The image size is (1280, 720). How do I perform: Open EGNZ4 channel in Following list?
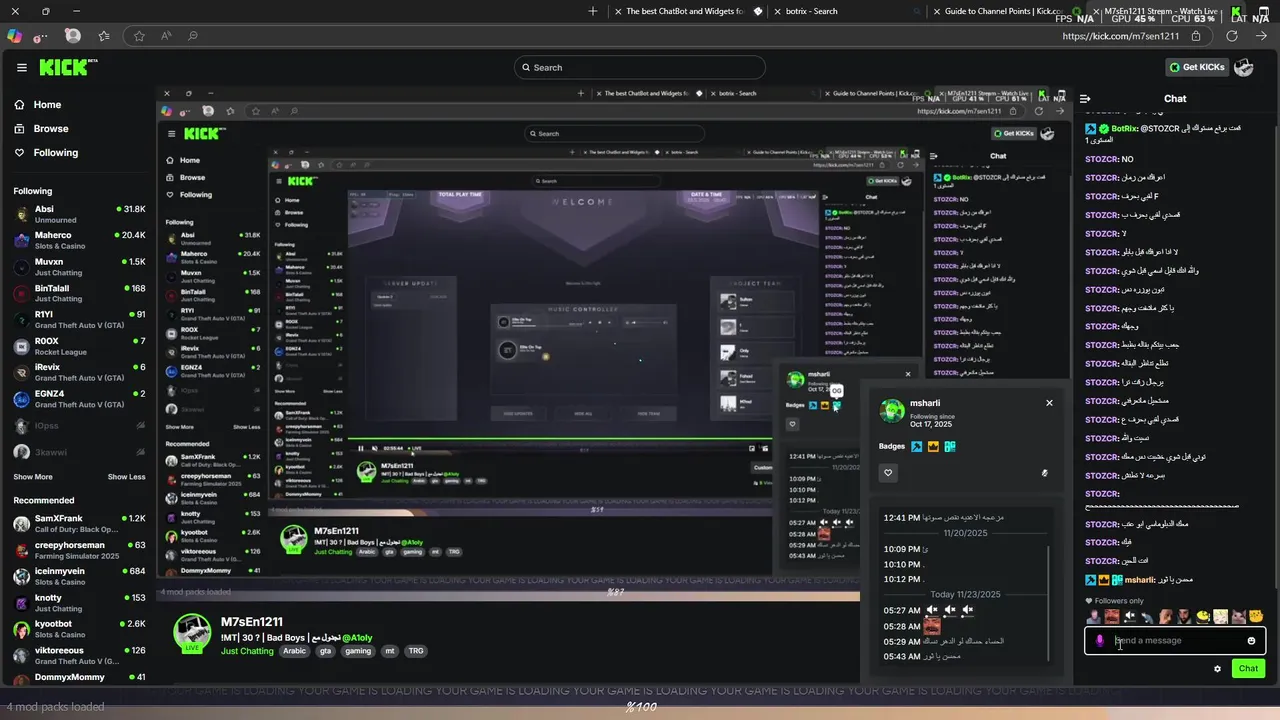[78, 399]
